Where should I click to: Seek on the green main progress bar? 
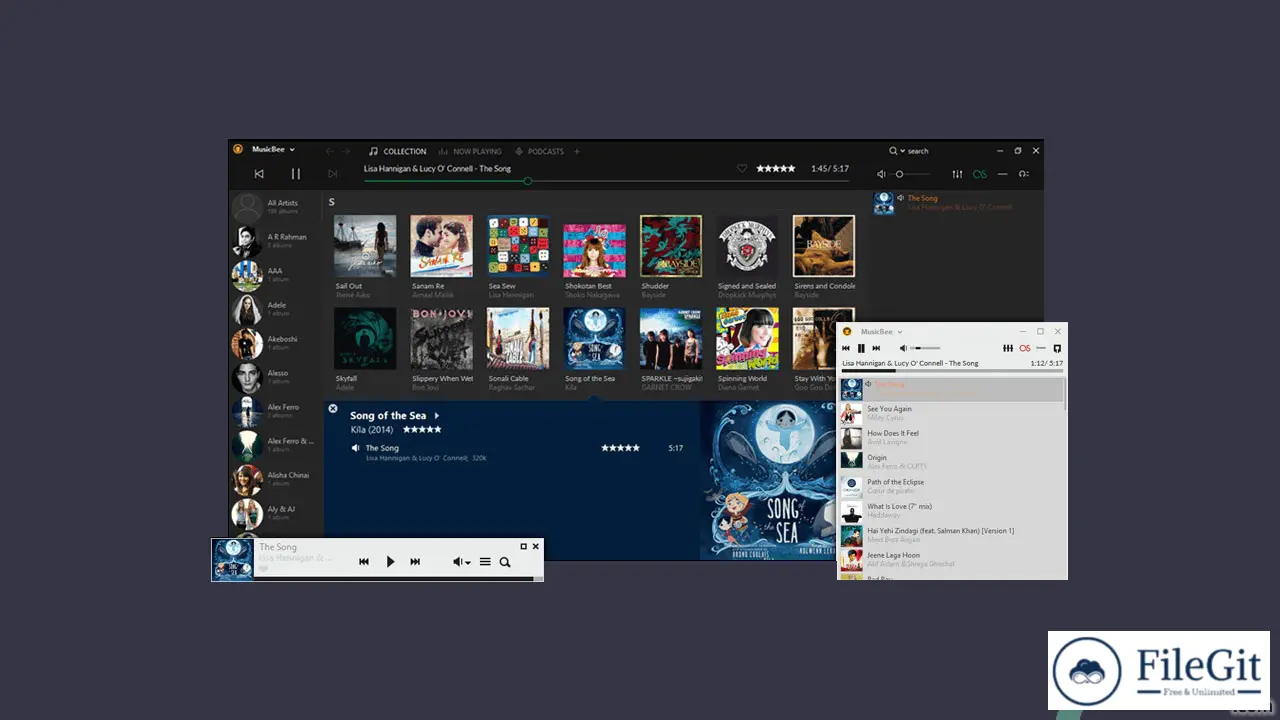(607, 181)
